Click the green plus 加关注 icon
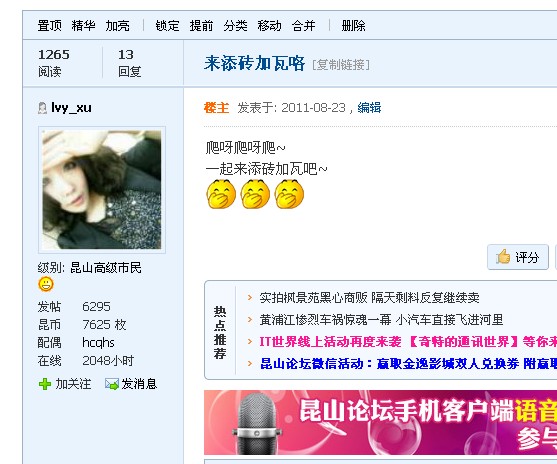557x464 pixels. [45, 384]
